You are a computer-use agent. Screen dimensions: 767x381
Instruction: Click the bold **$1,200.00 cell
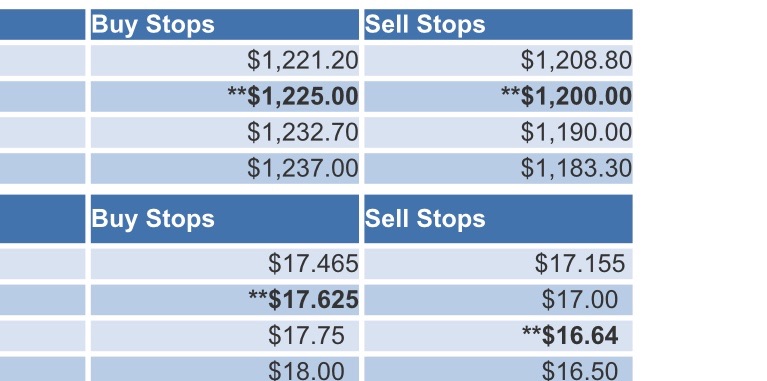pos(498,96)
